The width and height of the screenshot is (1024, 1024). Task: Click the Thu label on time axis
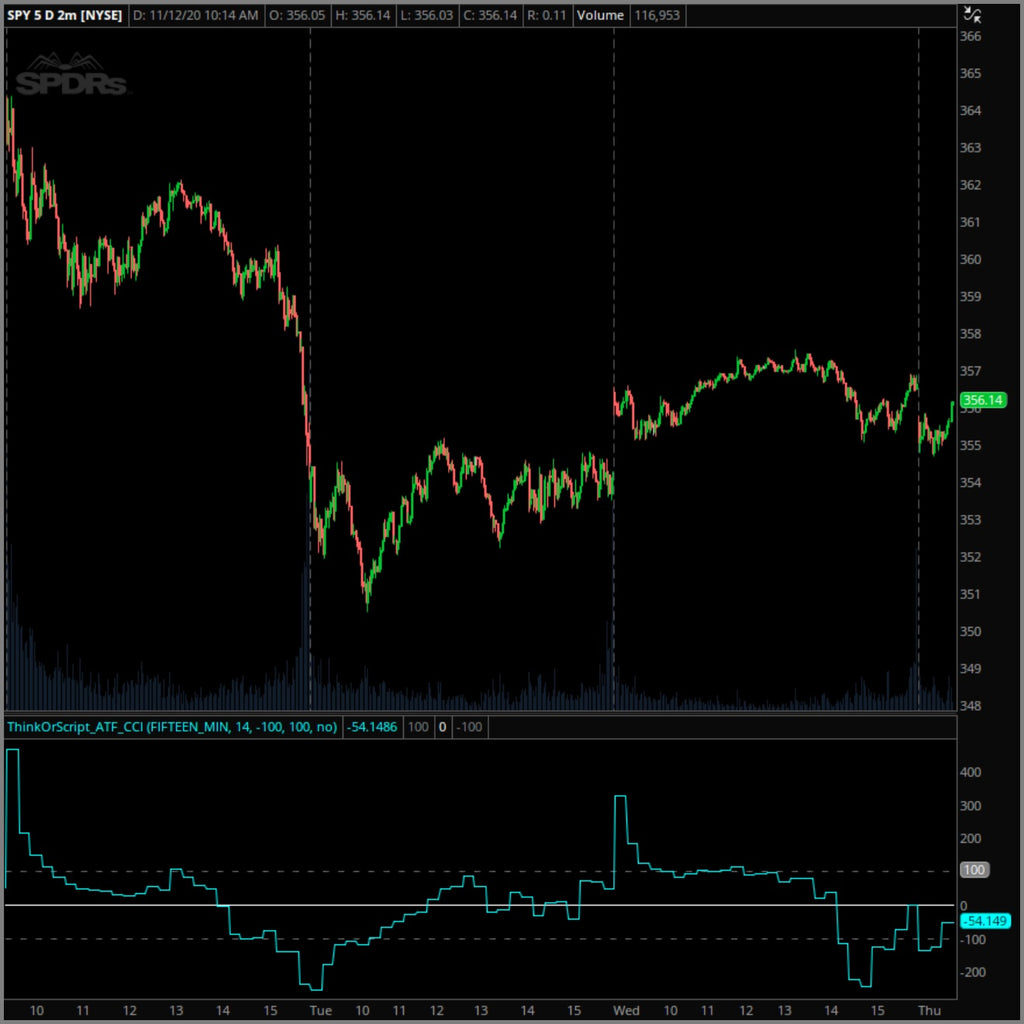click(929, 1010)
